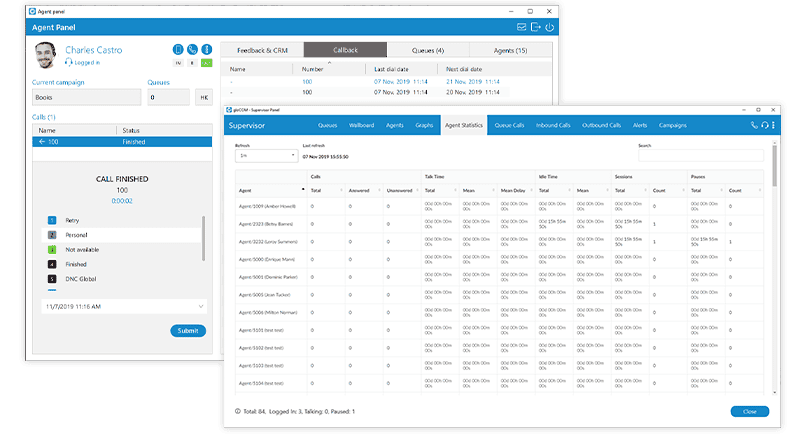Click the Close button in Supervisor panel

point(749,411)
